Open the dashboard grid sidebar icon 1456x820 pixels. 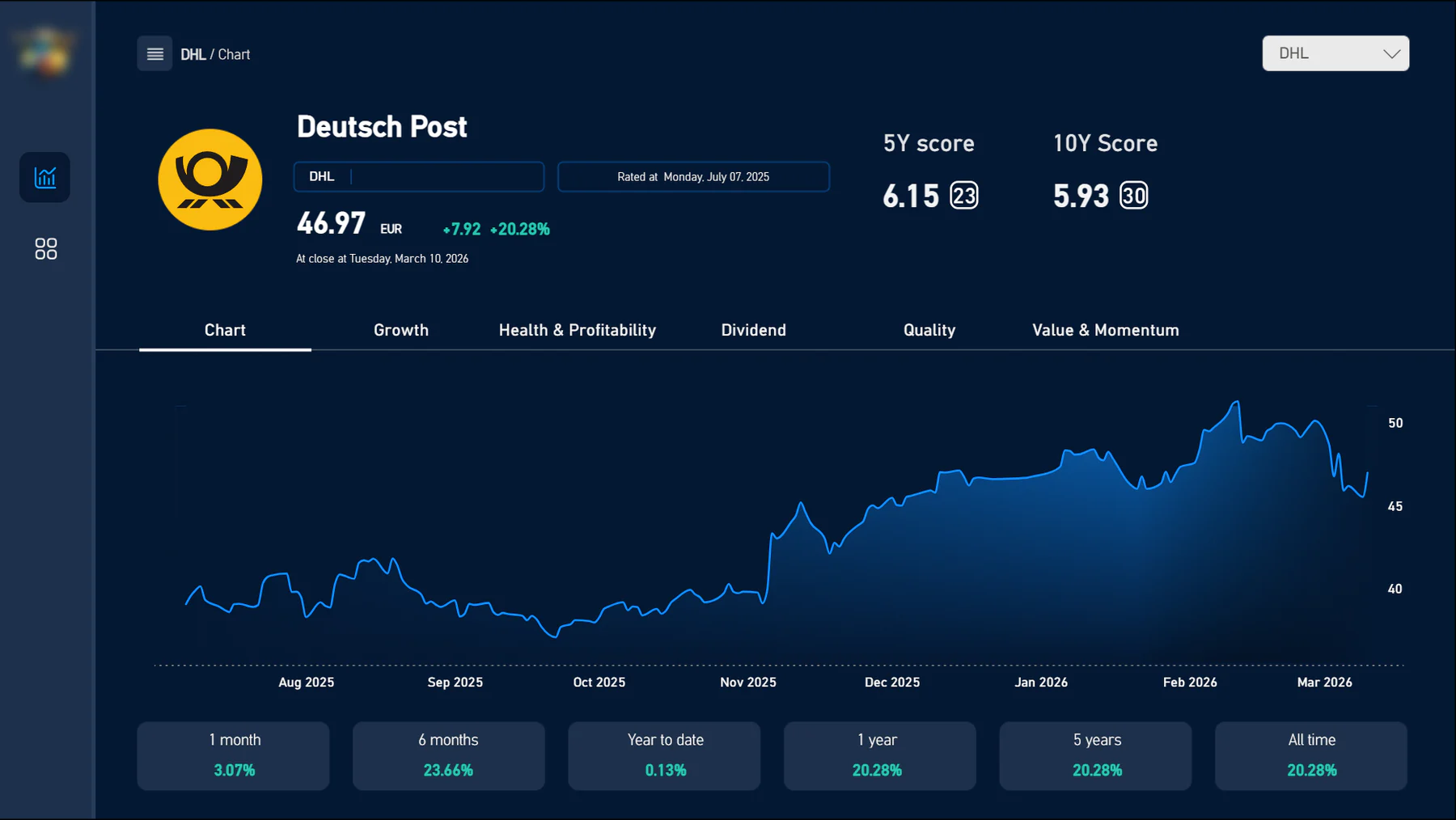(x=45, y=248)
